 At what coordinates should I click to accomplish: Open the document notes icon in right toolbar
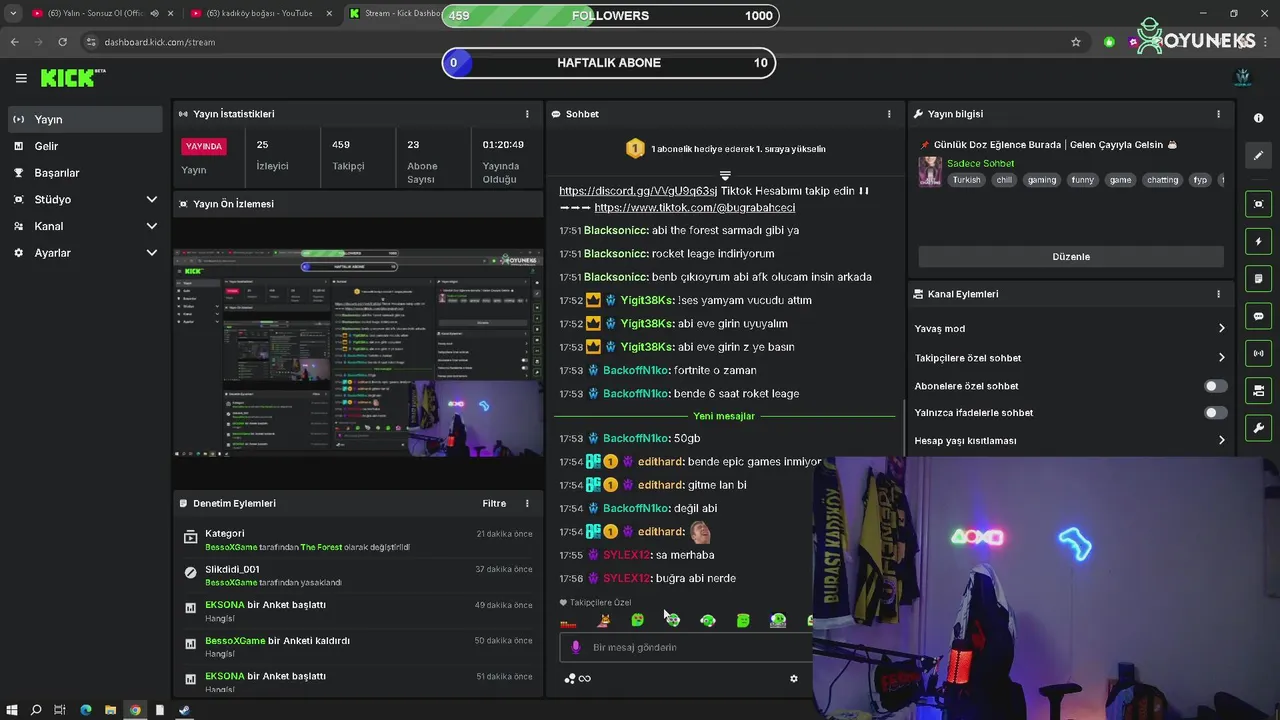[1258, 278]
